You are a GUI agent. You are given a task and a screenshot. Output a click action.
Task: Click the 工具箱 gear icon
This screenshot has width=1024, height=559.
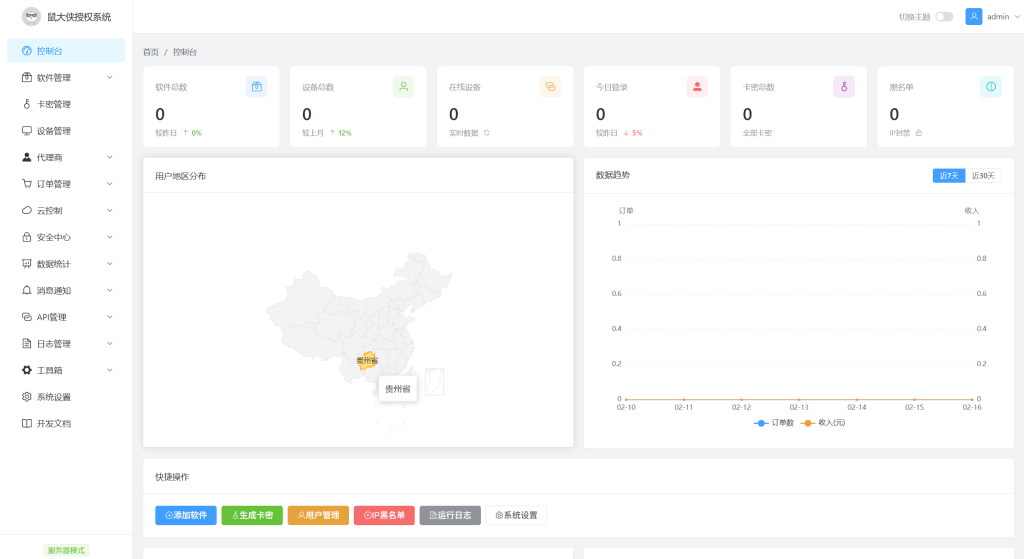pos(27,370)
